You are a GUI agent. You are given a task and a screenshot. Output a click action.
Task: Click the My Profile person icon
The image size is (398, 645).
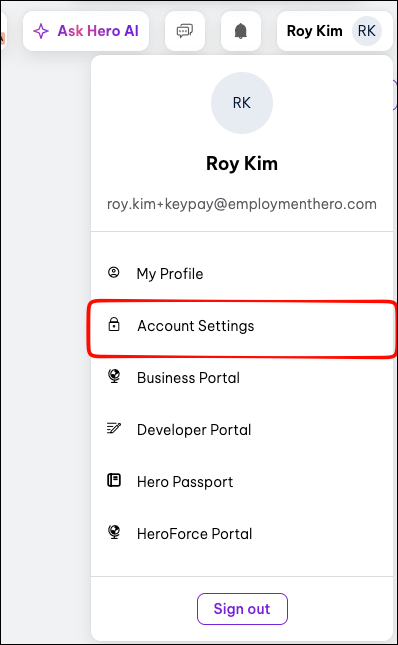pyautogui.click(x=113, y=272)
